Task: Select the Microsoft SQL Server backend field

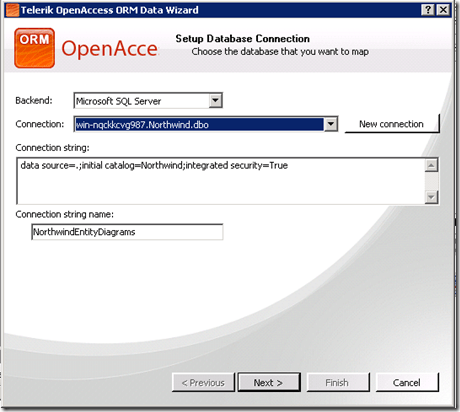Action: tap(148, 101)
